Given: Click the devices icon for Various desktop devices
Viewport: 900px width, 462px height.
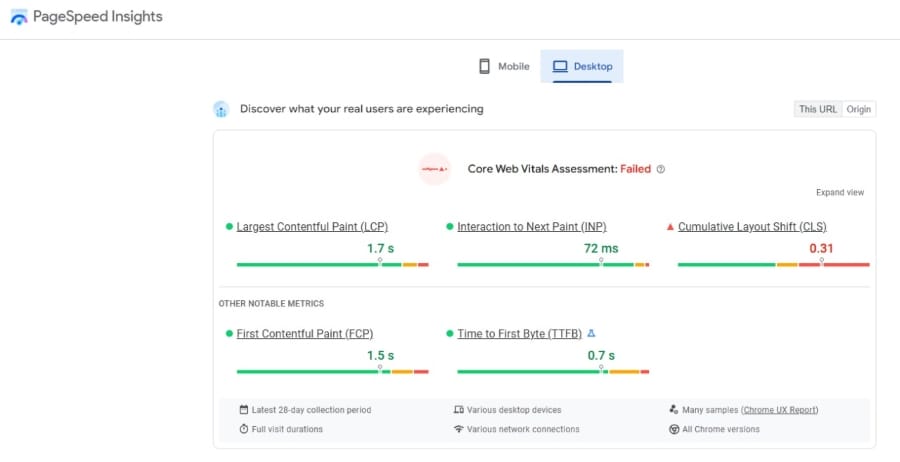Looking at the screenshot, I should pyautogui.click(x=458, y=410).
